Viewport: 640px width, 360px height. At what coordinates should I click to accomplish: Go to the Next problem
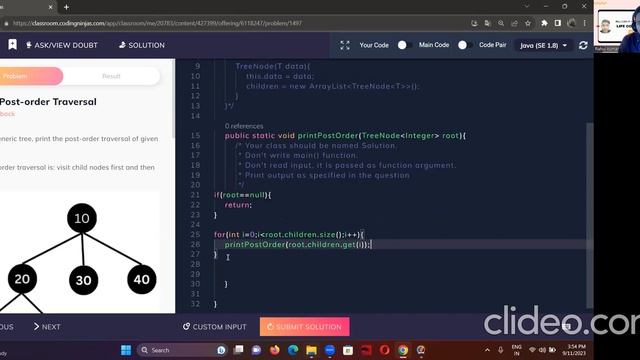(47, 327)
